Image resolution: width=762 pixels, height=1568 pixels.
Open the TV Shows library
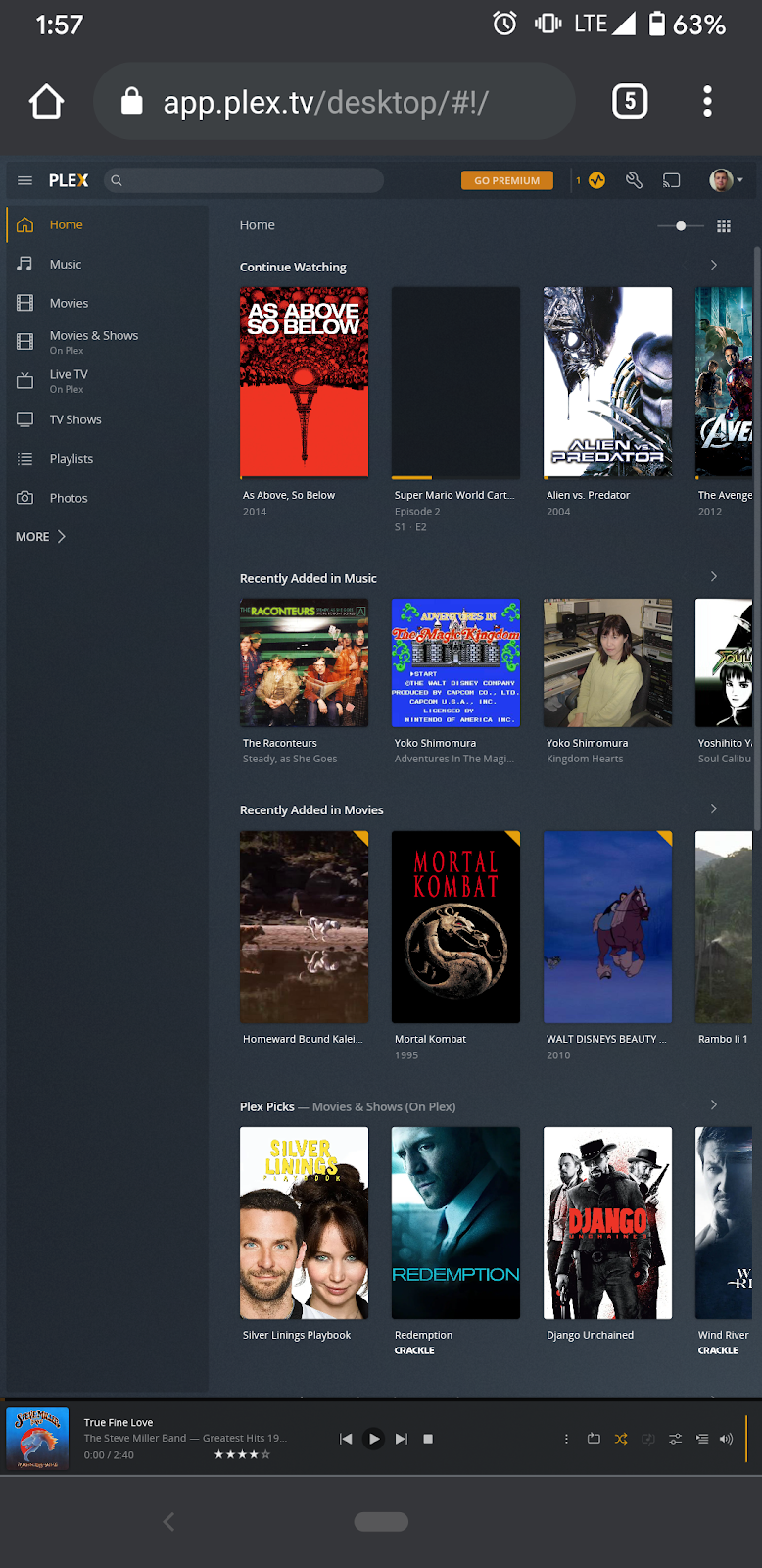click(106, 419)
